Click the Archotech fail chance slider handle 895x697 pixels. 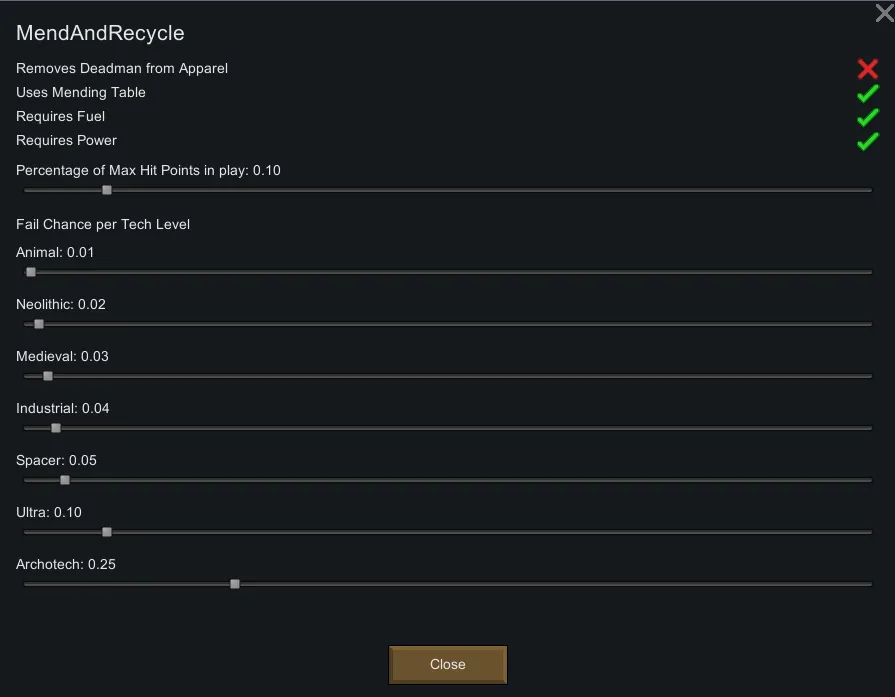point(235,584)
